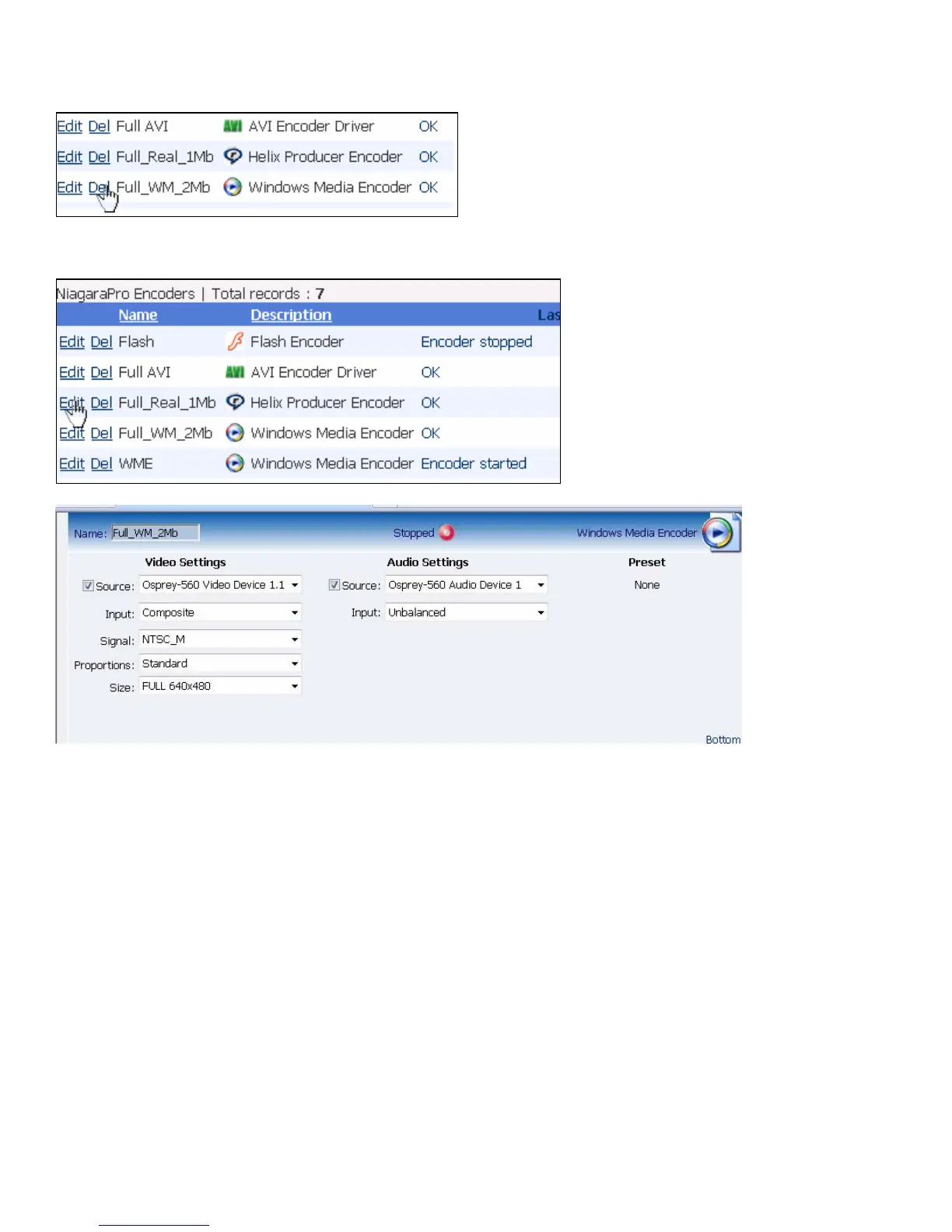
Task: Click Del for Full AVI in the seven-record table
Action: (x=101, y=373)
